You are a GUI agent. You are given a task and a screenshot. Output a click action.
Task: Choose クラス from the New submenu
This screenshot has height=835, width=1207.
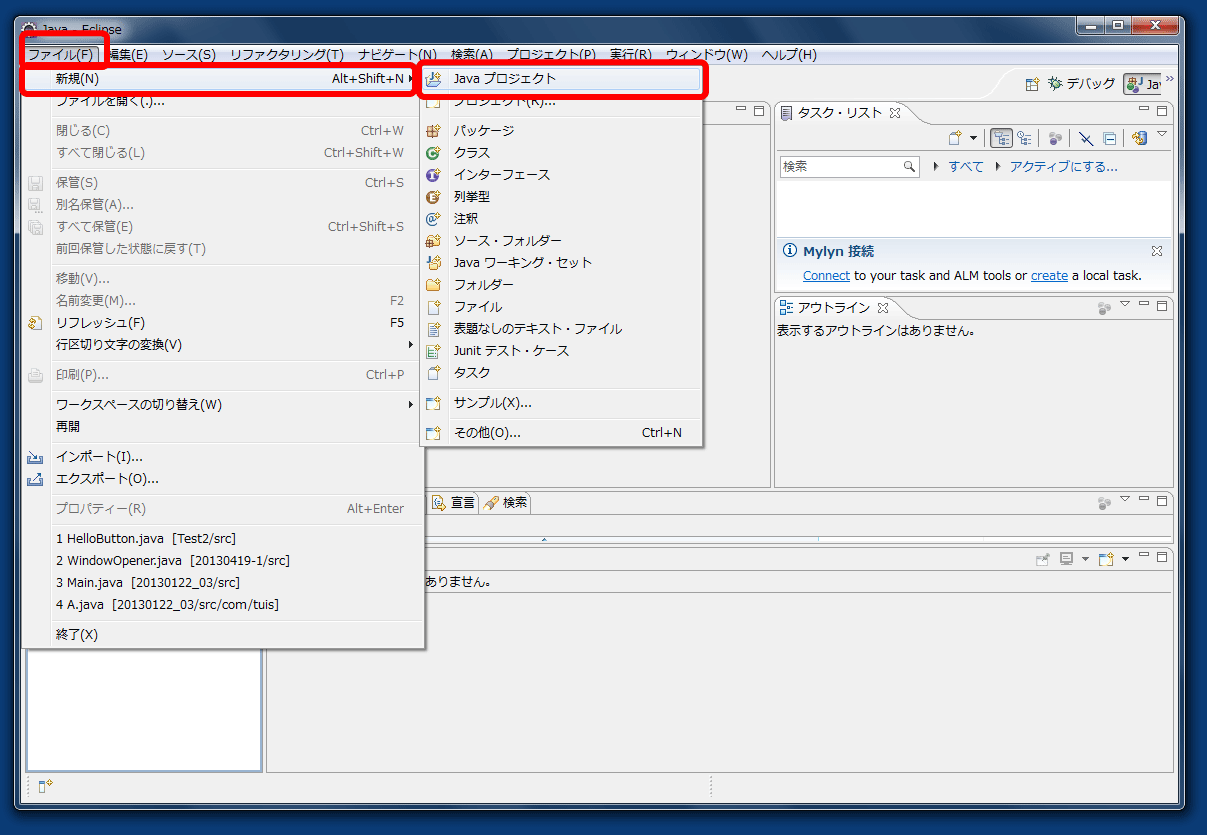561,153
